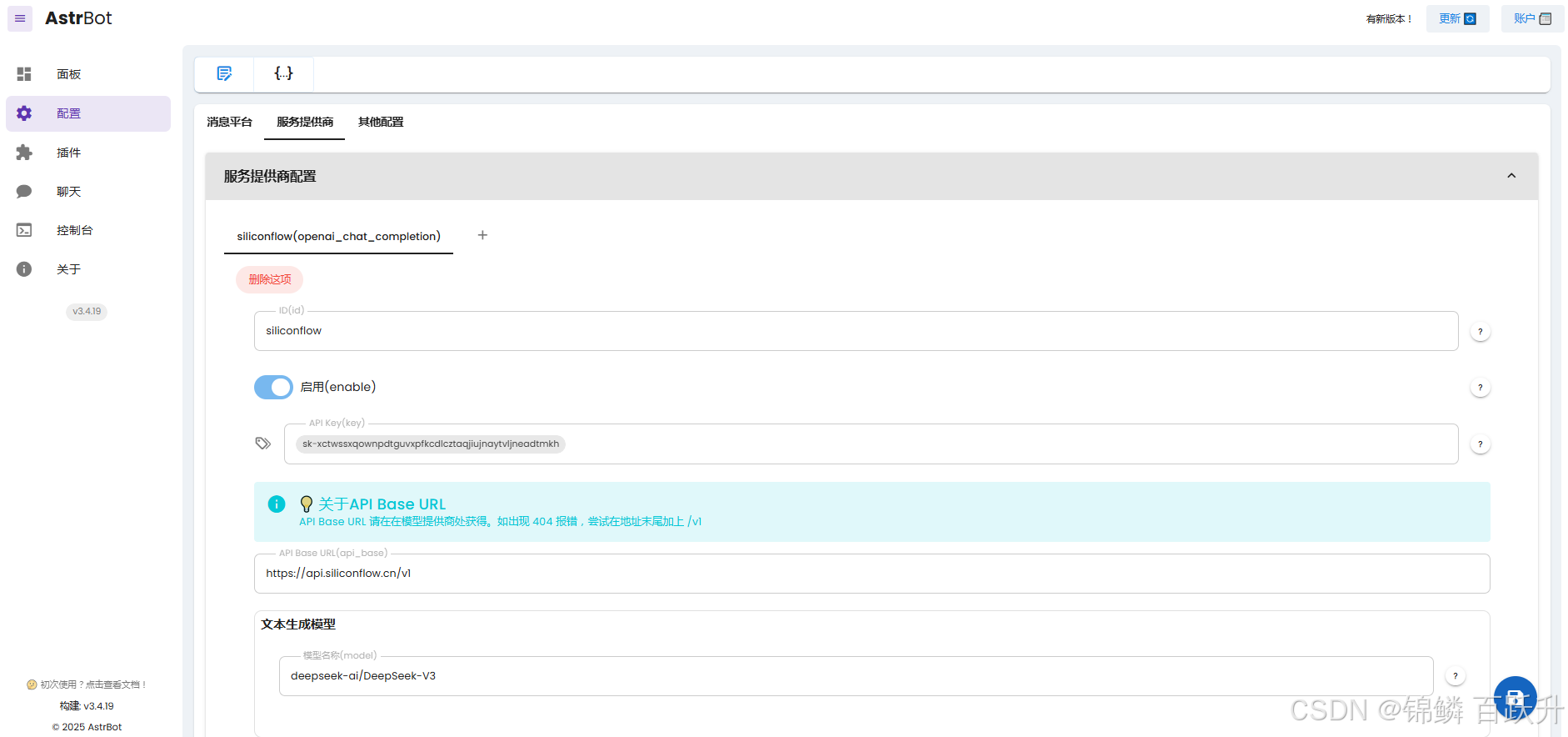Screen dimensions: 1568x737
Task: Open the 账户 account button
Action: (1532, 18)
